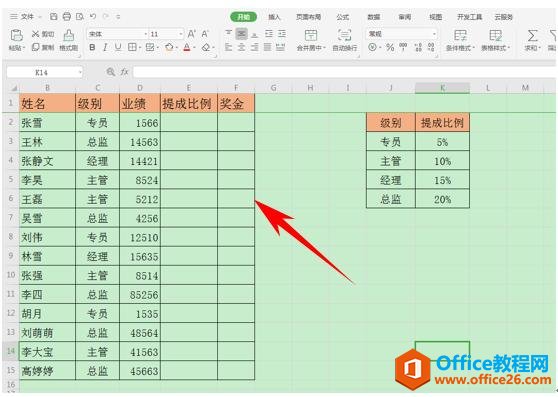
Task: Click the 提成比例 header in column E
Action: (x=189, y=104)
